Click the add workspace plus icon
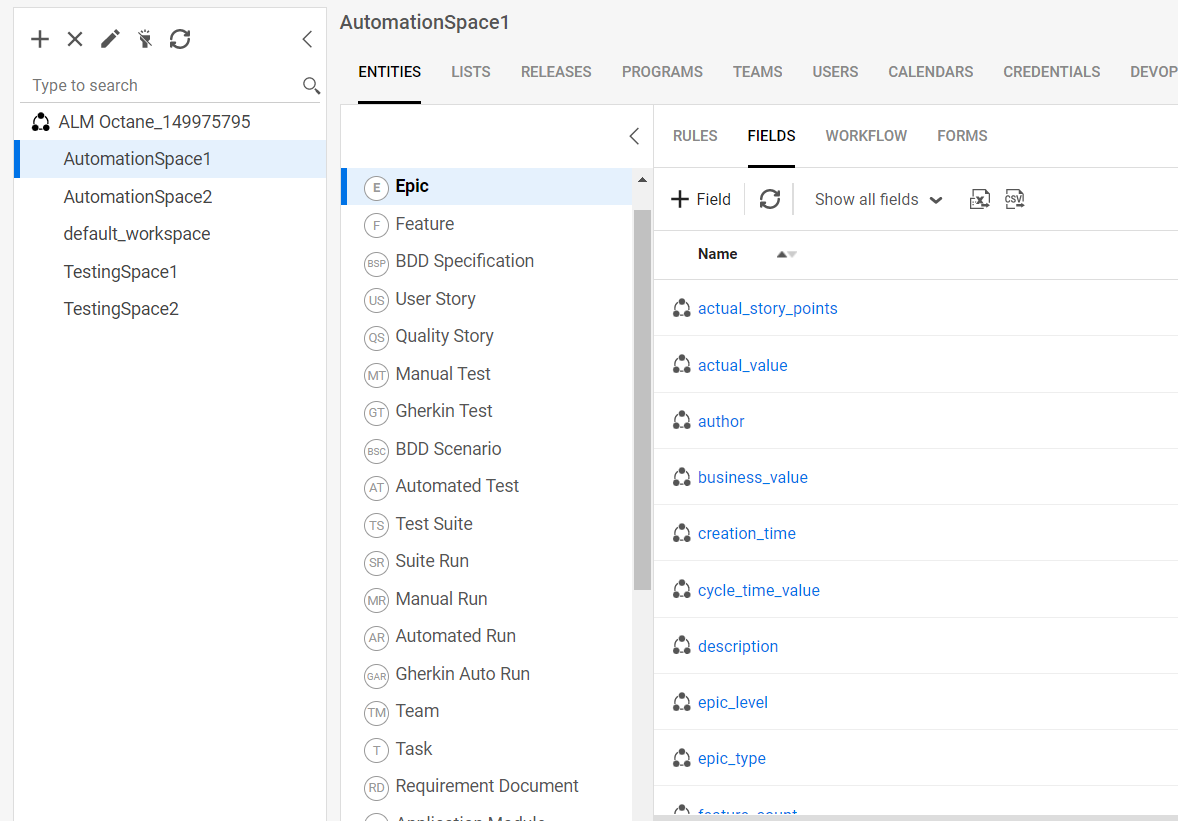Image resolution: width=1178 pixels, height=821 pixels. 40,39
